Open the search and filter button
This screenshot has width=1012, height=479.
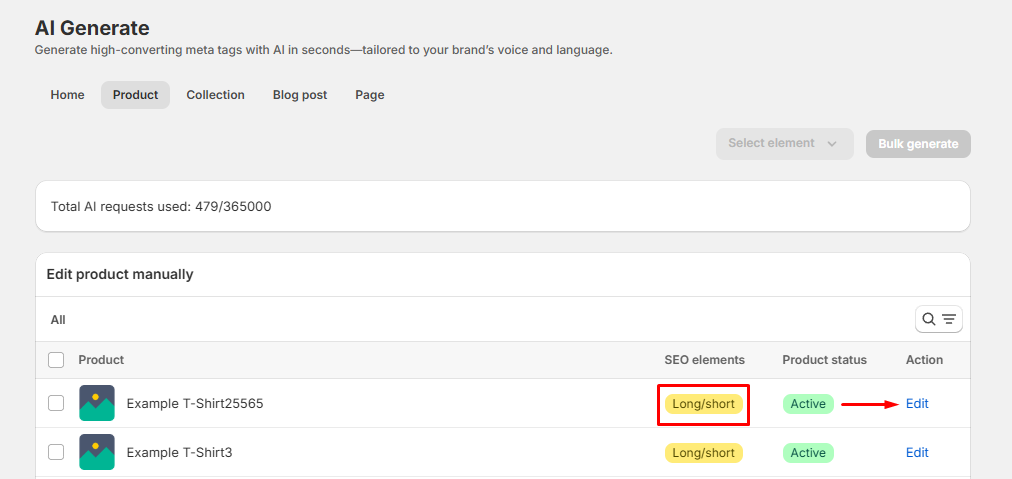click(939, 319)
